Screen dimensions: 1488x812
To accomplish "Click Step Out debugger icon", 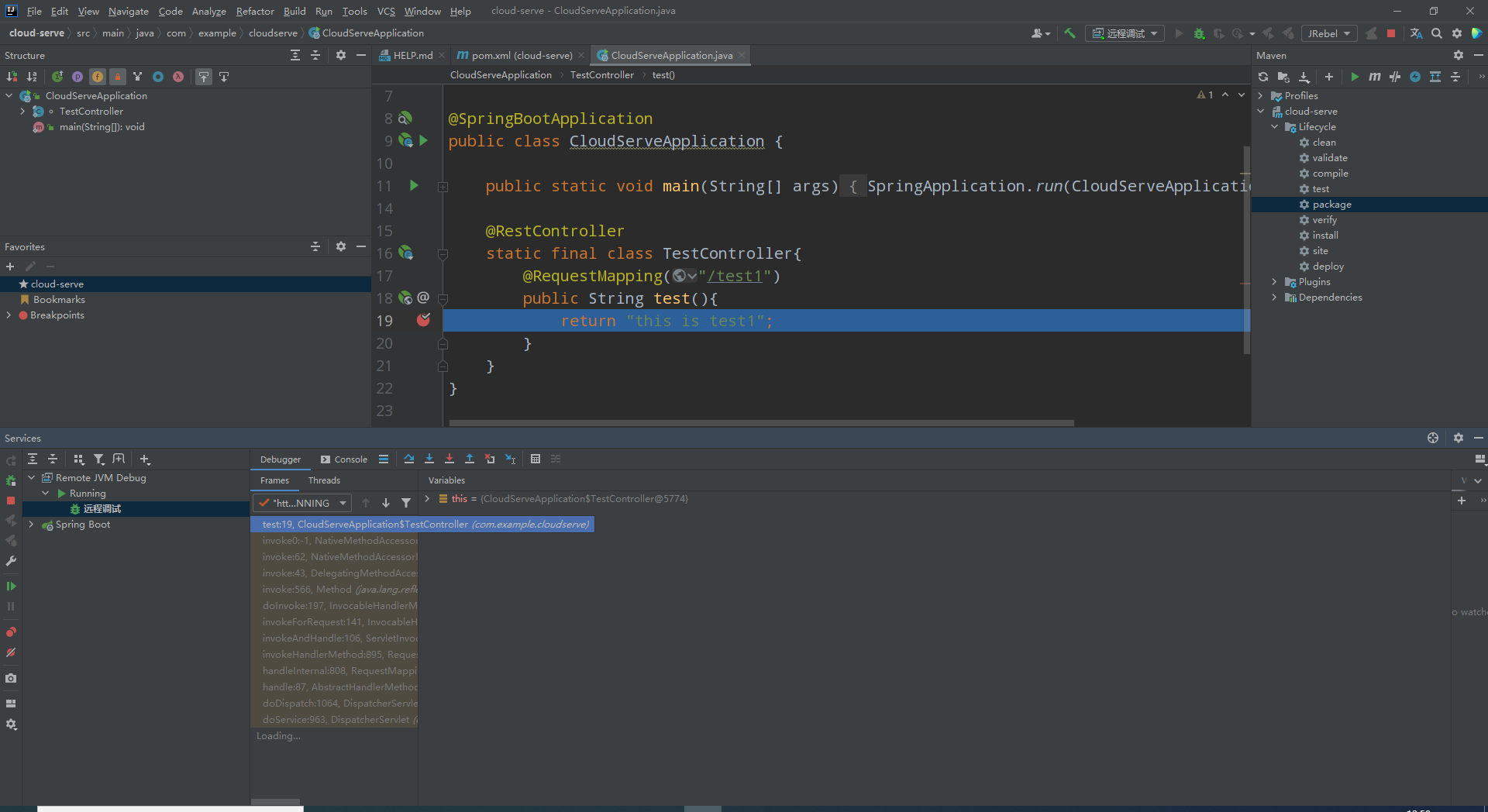I will click(x=470, y=459).
